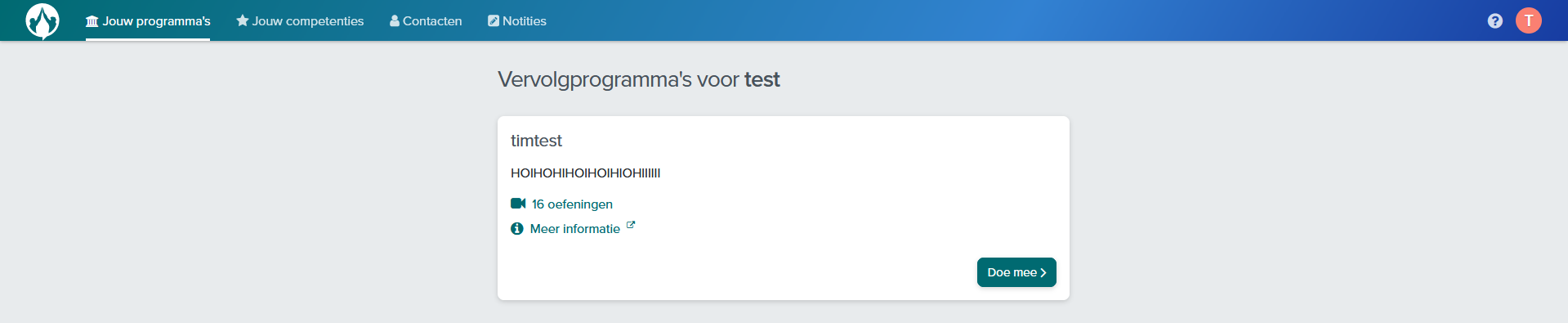The image size is (1568, 323).
Task: Click the star icon of Jouw competenties
Action: click(243, 20)
